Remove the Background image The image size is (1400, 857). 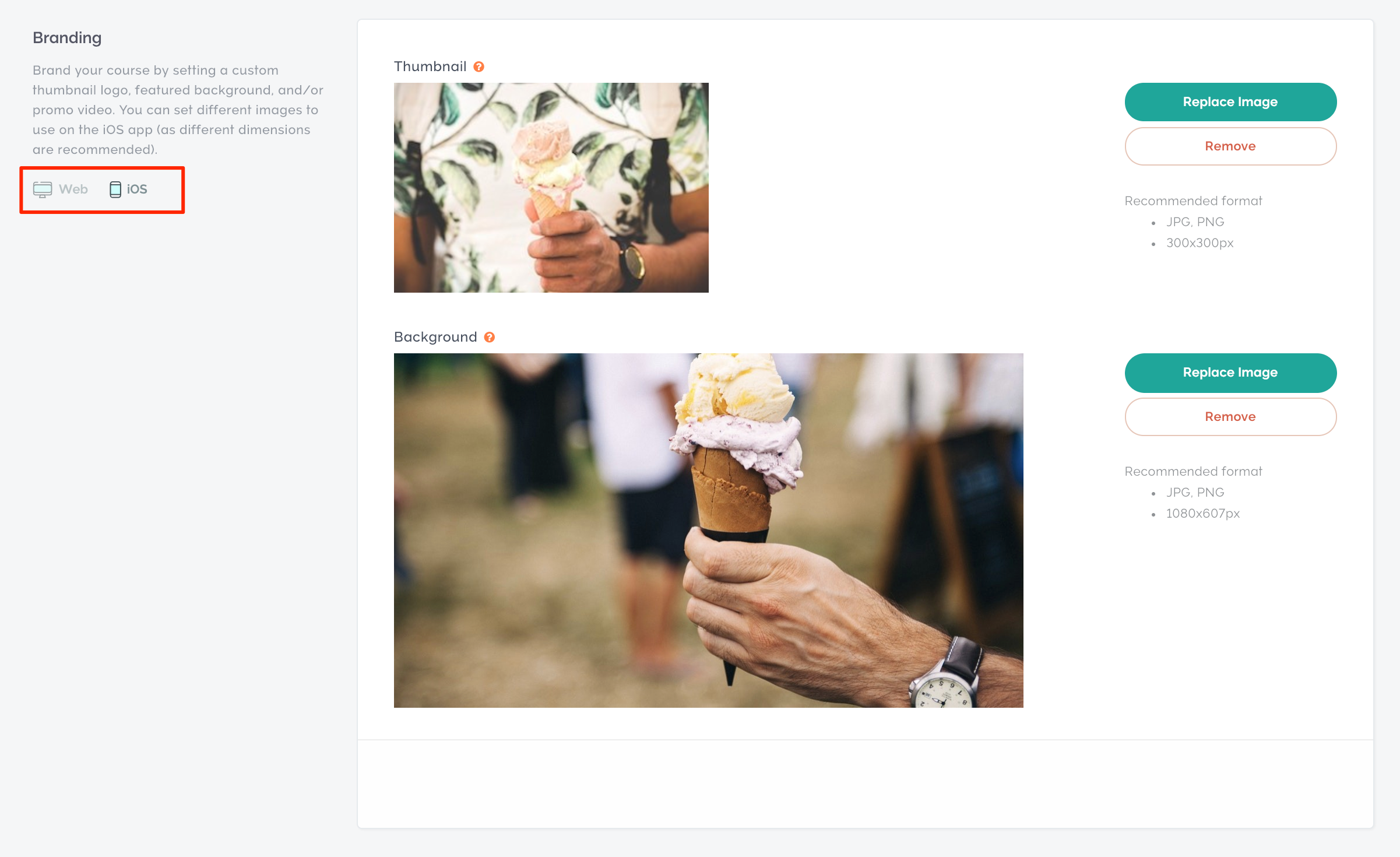[1230, 417]
